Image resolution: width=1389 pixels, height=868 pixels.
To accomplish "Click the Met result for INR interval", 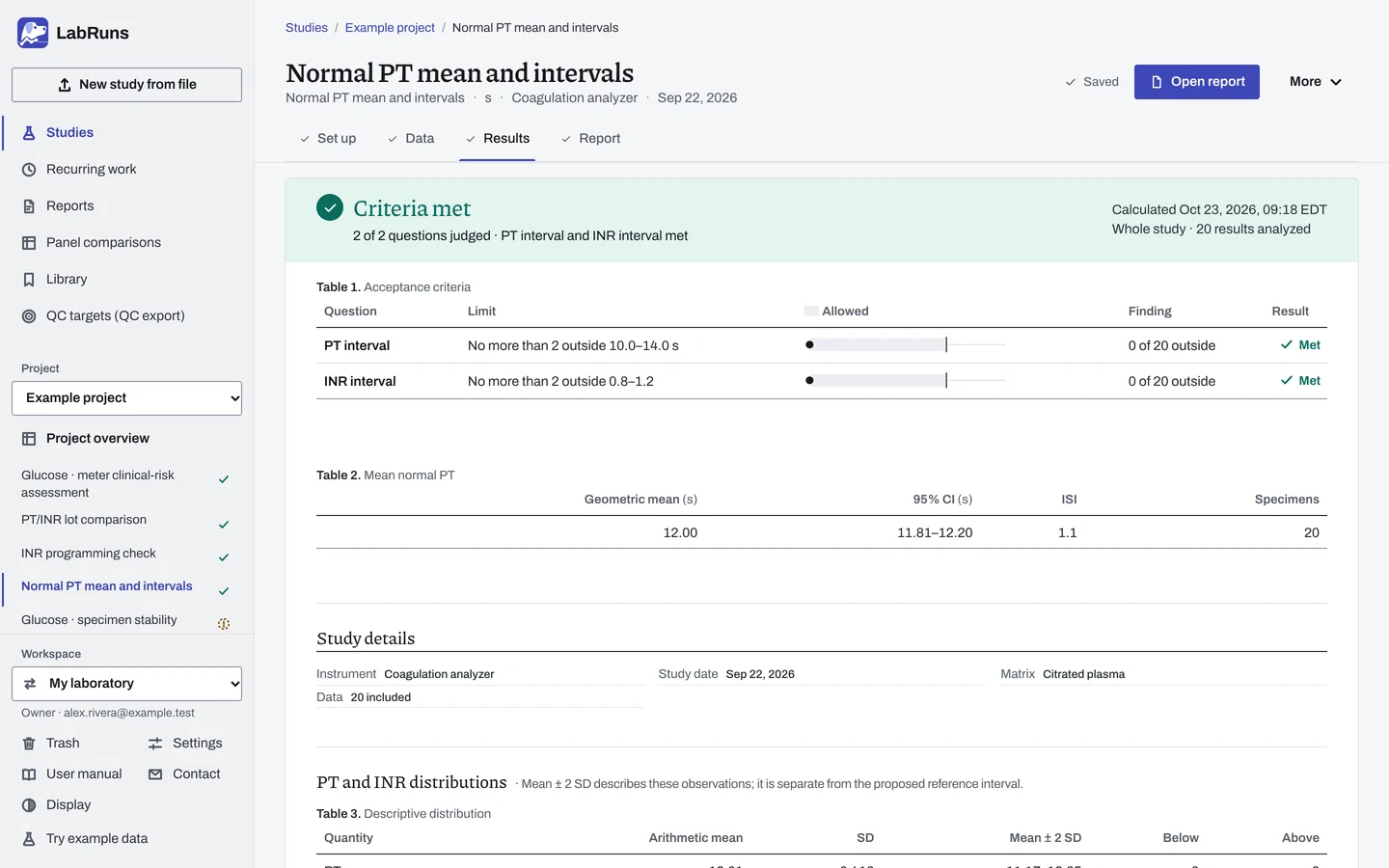I will coord(1300,381).
